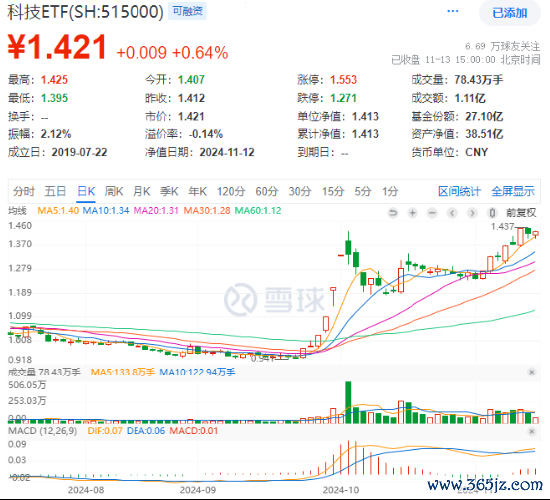550x500 pixels.
Task: Click the DEA:0.06 value label
Action: coord(146,431)
